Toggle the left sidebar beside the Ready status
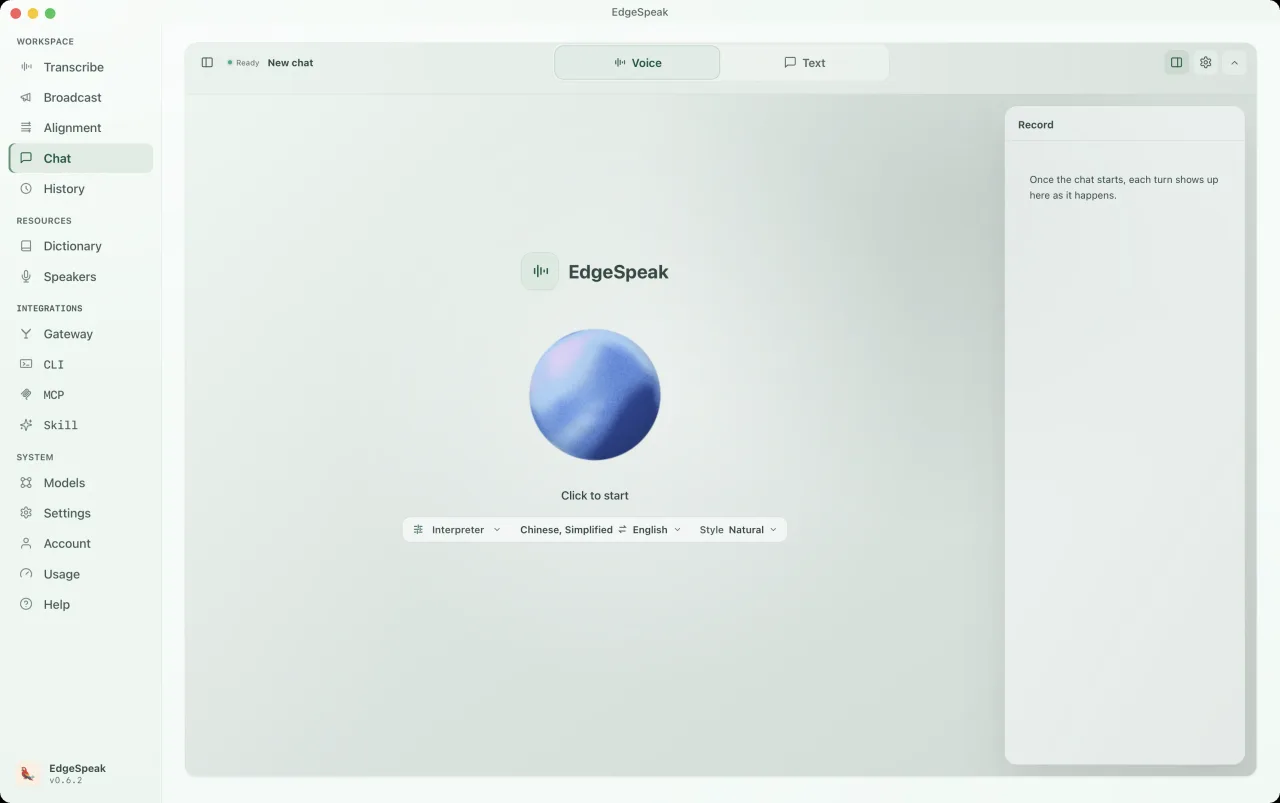This screenshot has width=1280, height=803. click(x=207, y=62)
